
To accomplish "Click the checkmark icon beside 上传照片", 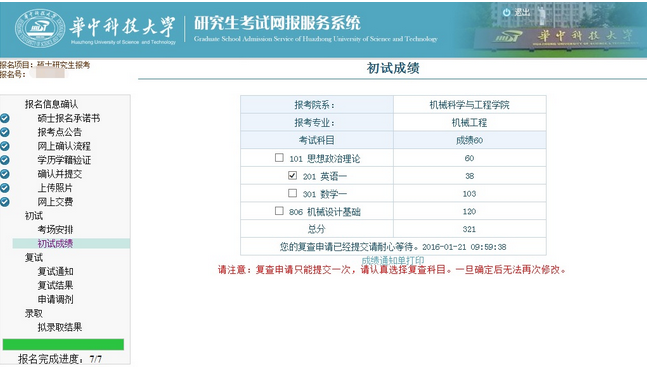I will coord(5,188).
